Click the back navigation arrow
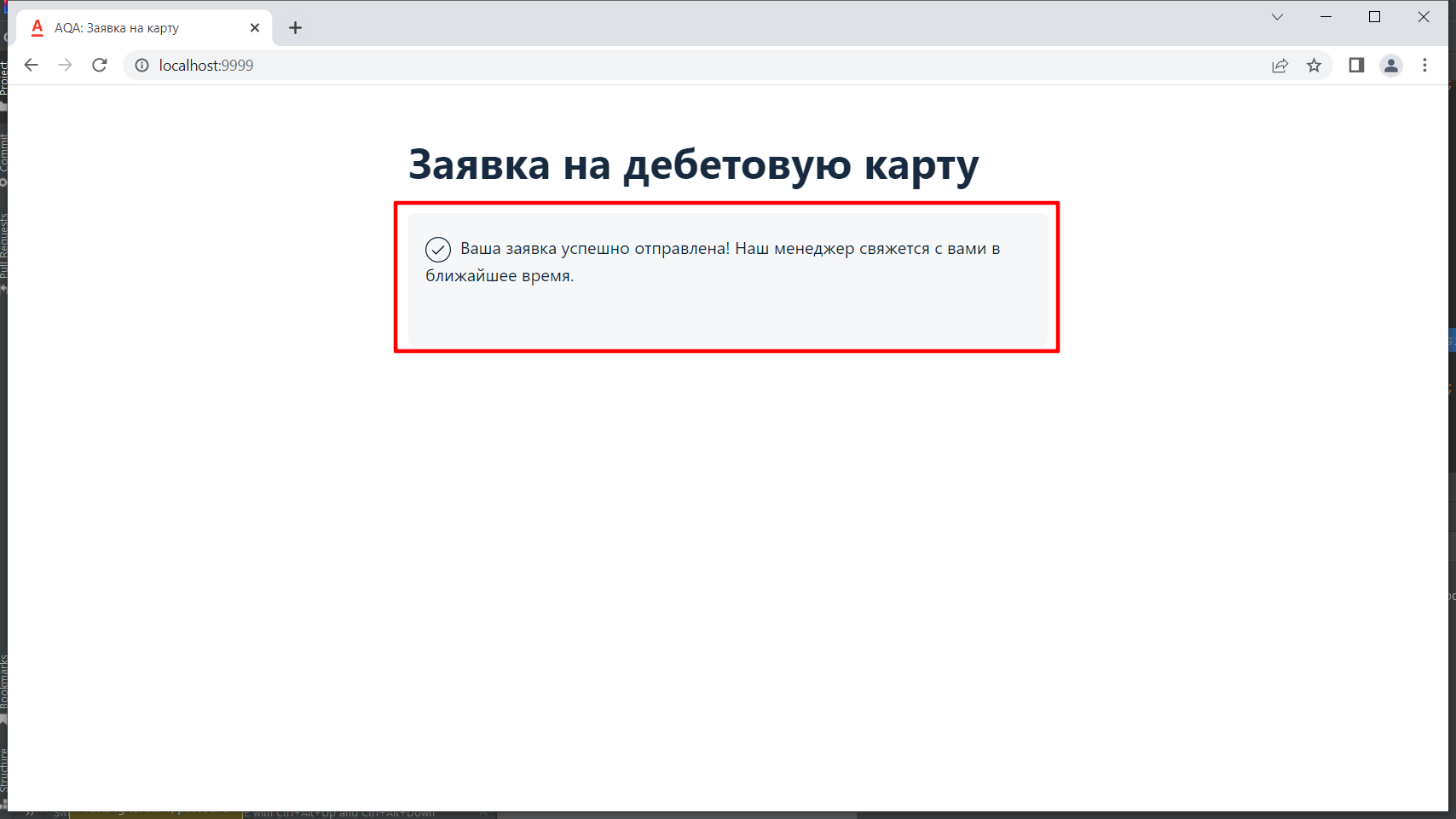The height and width of the screenshot is (819, 1456). (32, 65)
